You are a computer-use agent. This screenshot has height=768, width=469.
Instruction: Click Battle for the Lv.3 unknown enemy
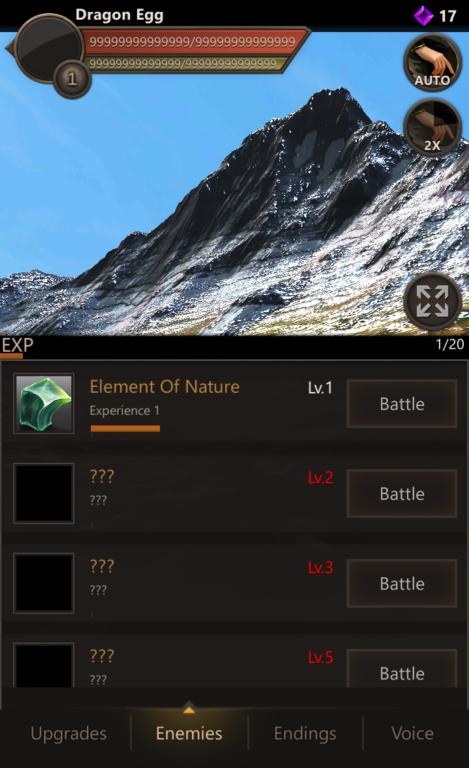tap(402, 583)
